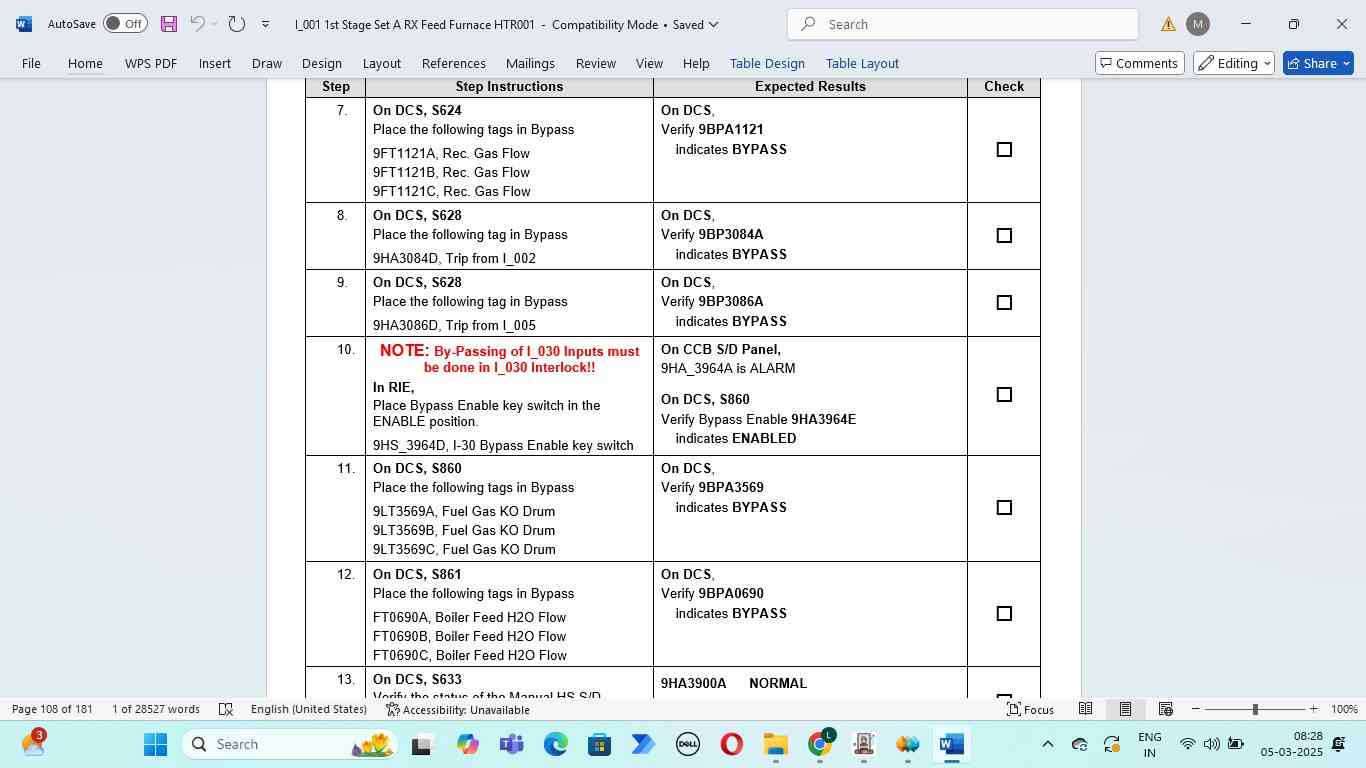Click the word count 1 of 28527 words
Image resolution: width=1366 pixels, height=768 pixels.
[156, 709]
